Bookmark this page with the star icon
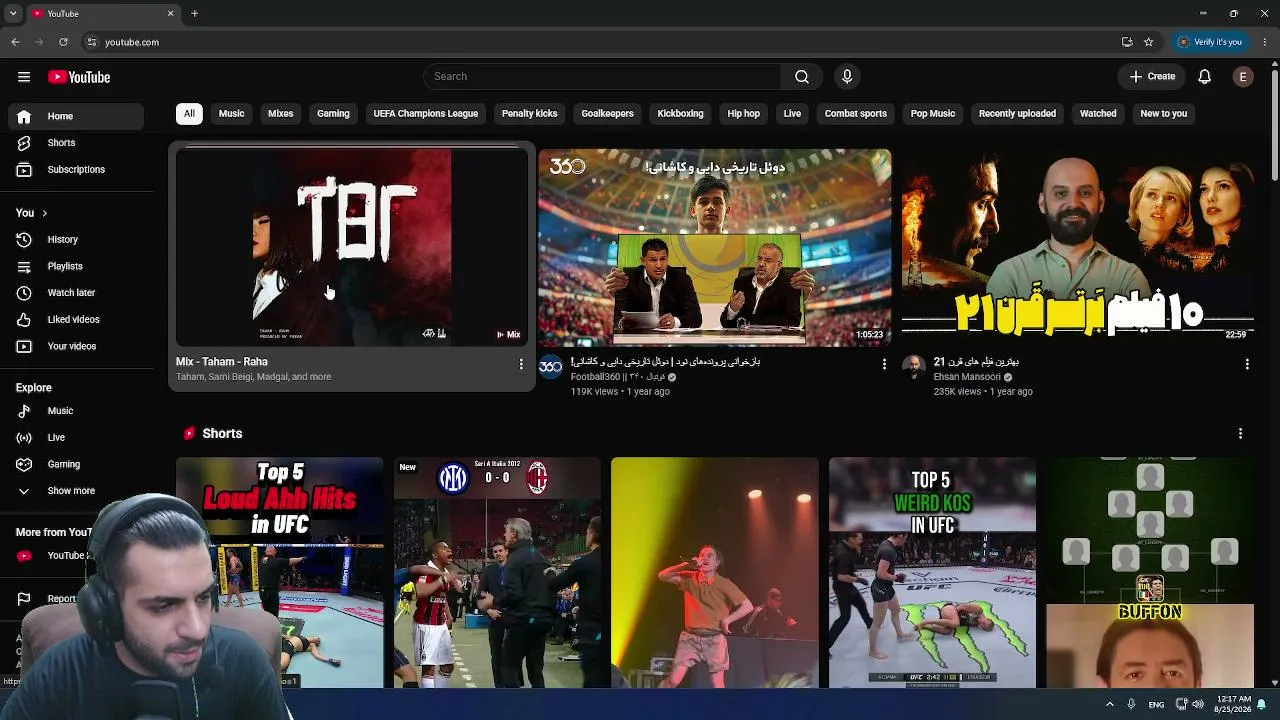 (1149, 42)
